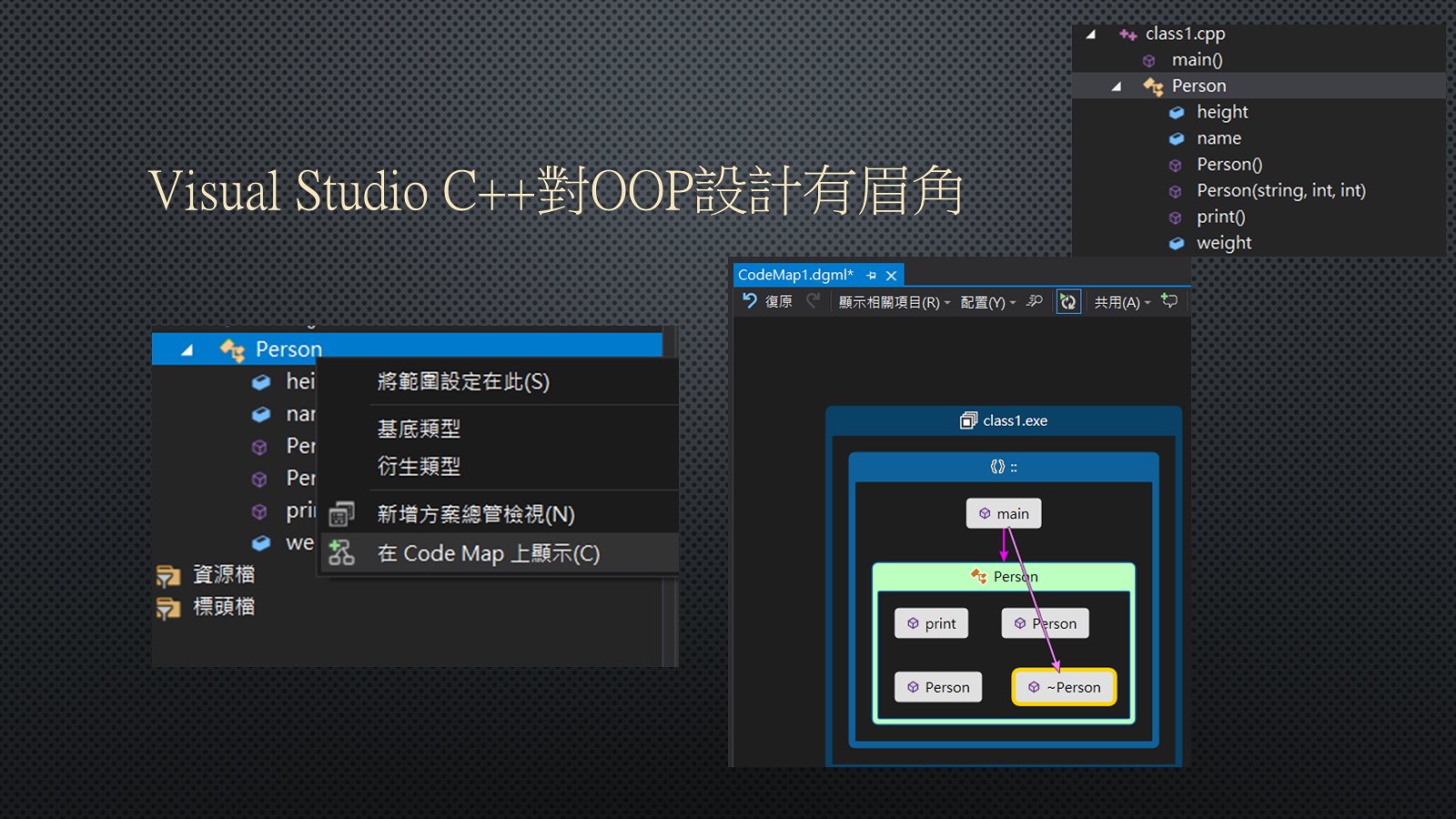Viewport: 1456px width, 819px height.
Task: Choose 新增方案總管檢視(N) from context menu
Action: tap(476, 514)
